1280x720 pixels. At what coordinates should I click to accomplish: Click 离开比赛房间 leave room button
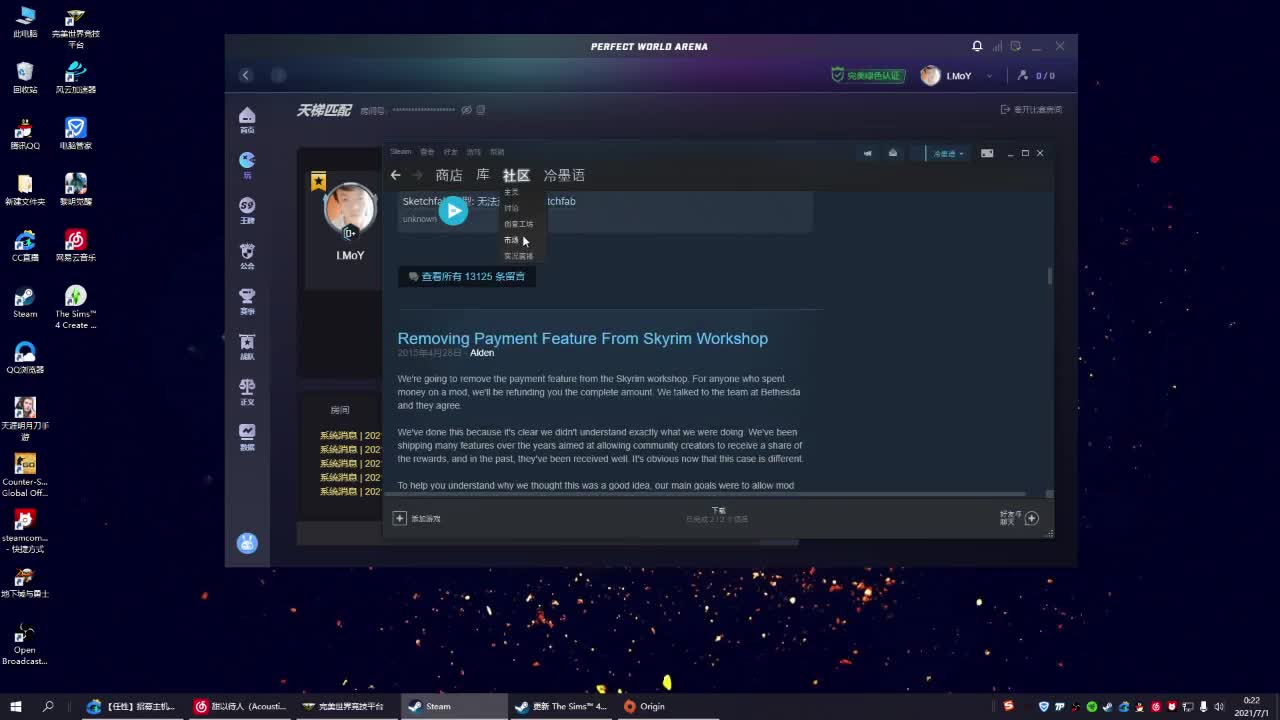coord(1031,110)
